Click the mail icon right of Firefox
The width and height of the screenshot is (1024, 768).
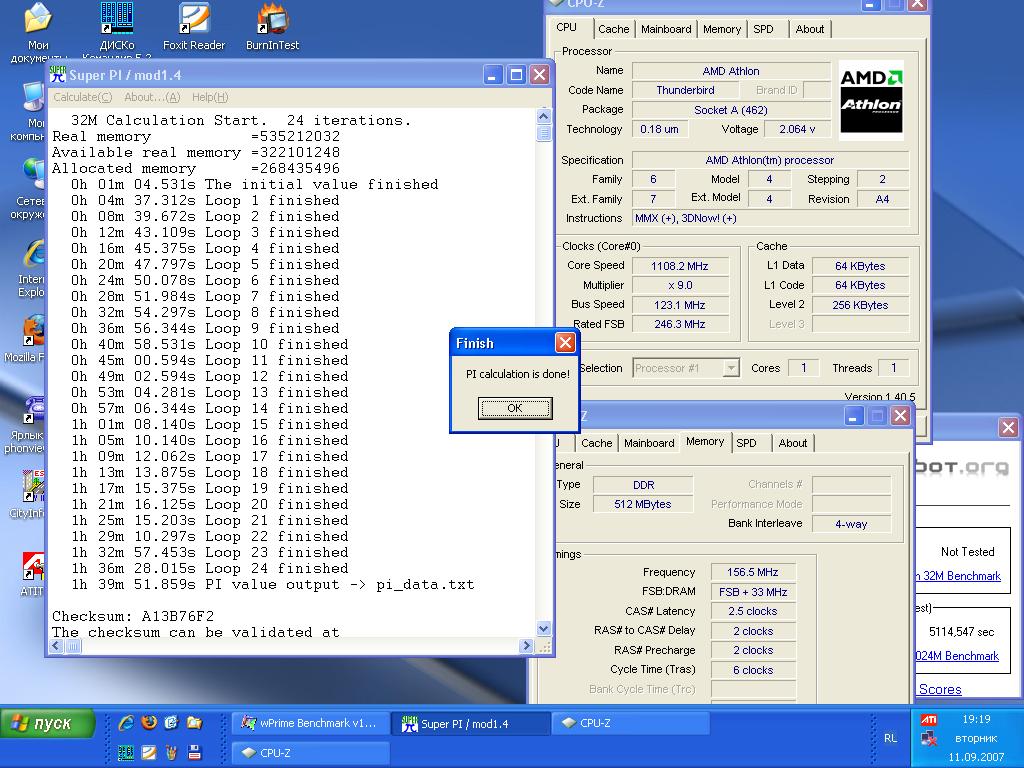172,722
